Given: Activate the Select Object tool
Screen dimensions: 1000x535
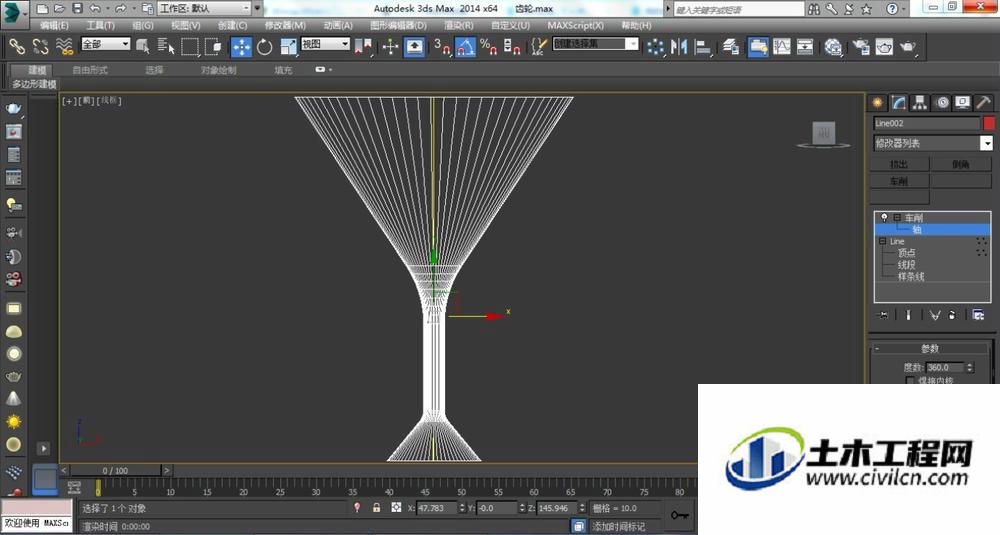Looking at the screenshot, I should 142,47.
